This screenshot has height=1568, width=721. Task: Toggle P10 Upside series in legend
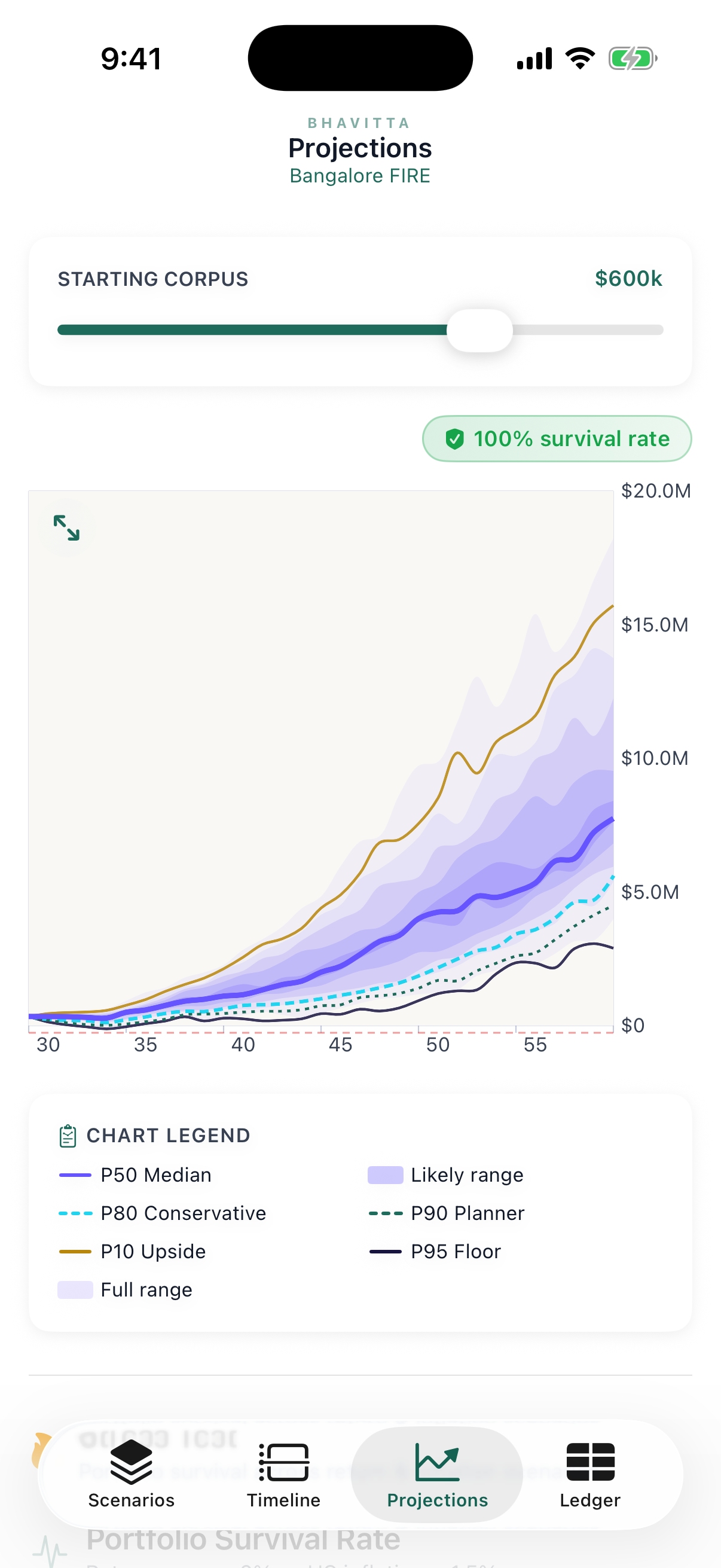(x=132, y=1252)
